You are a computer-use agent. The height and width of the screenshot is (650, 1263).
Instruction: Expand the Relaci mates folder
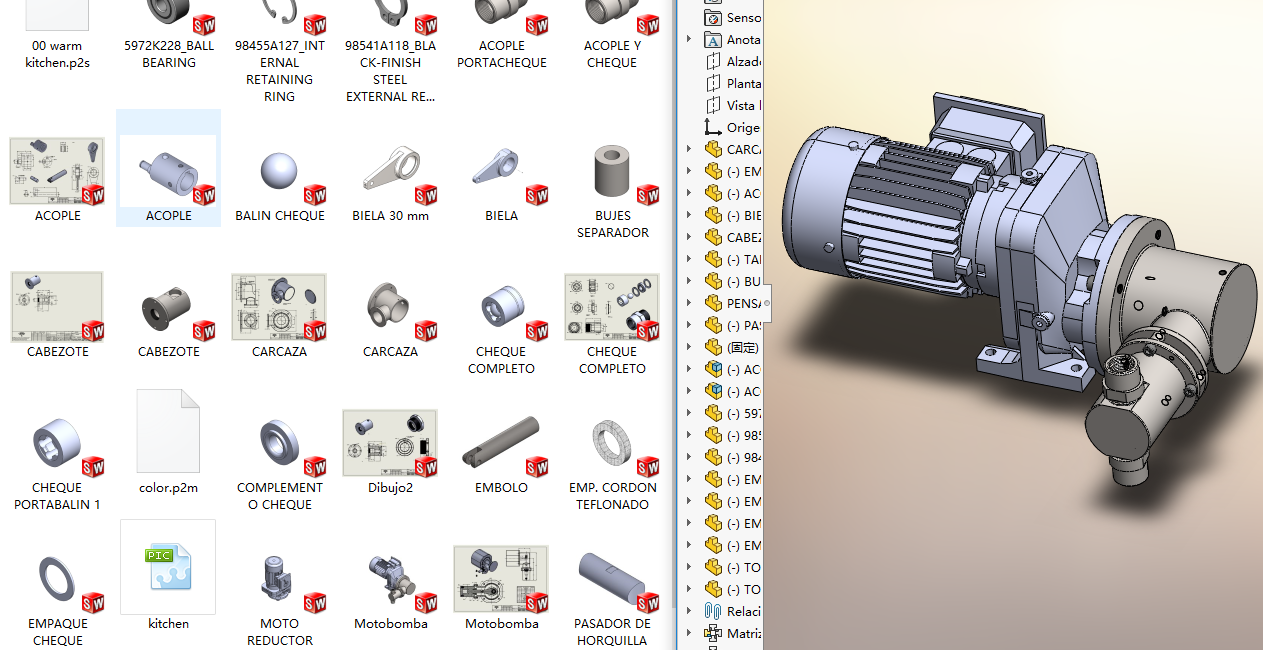click(x=688, y=611)
